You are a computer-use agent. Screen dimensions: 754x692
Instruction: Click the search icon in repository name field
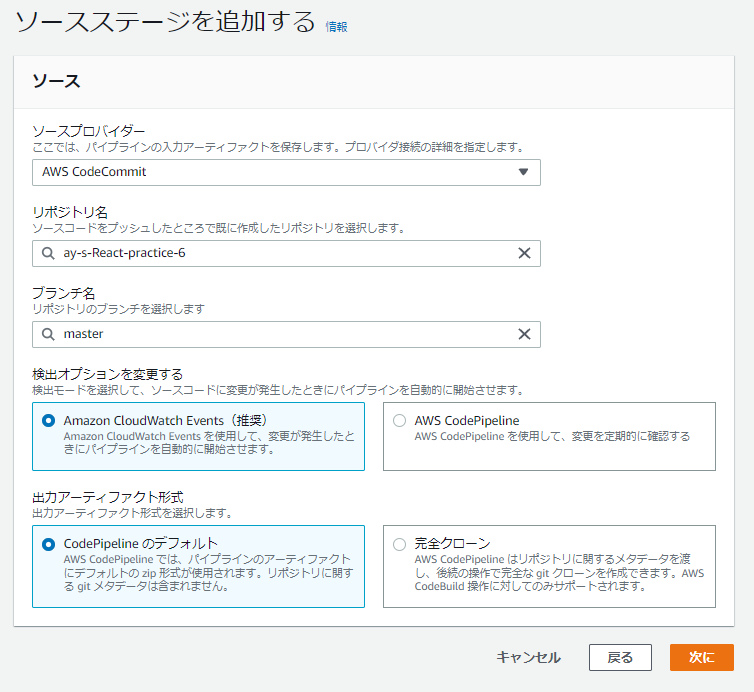click(x=48, y=253)
